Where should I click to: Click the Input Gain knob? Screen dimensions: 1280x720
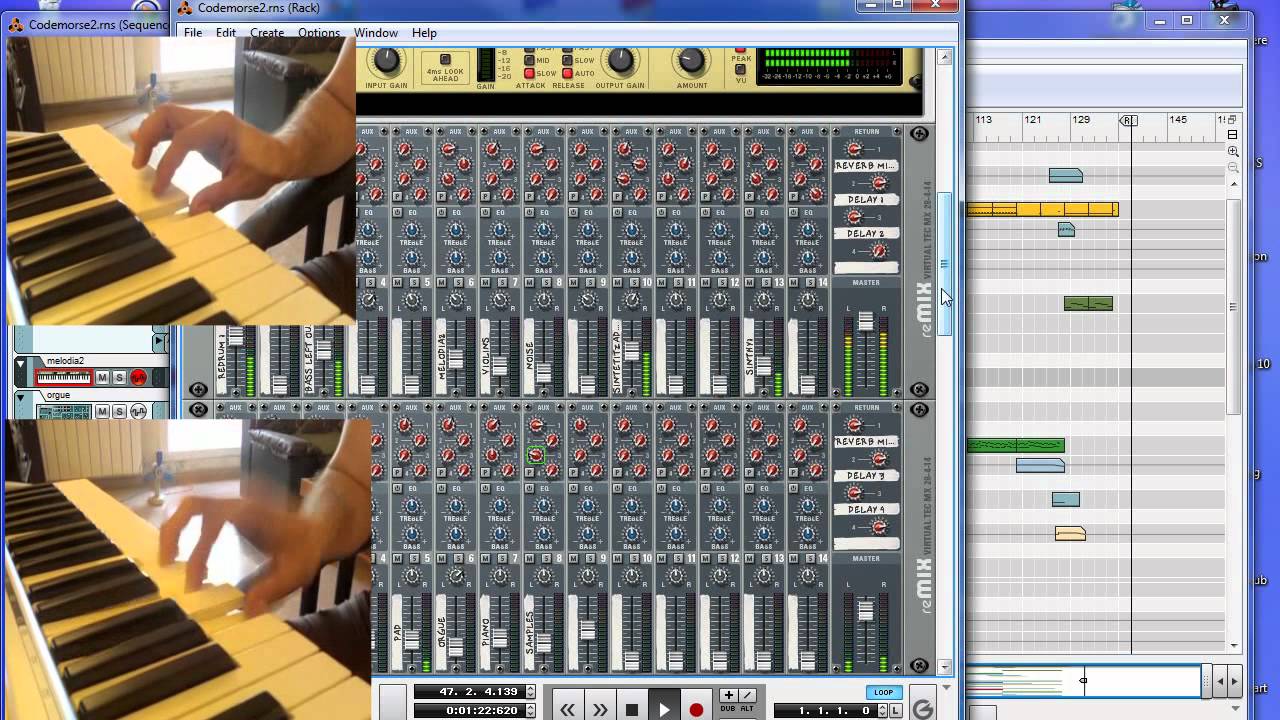[386, 62]
